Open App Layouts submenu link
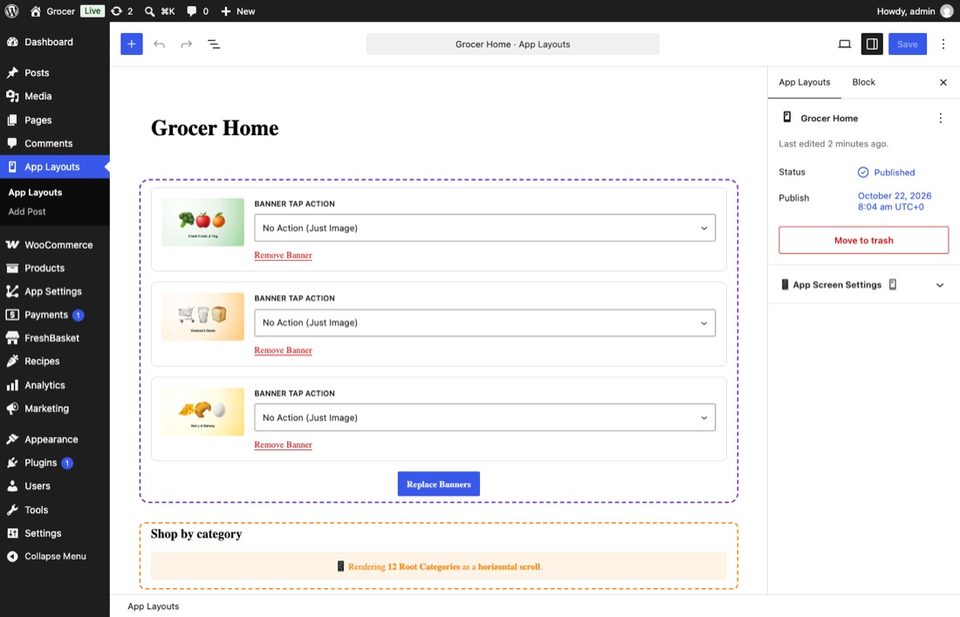The height and width of the screenshot is (617, 960). pos(35,192)
